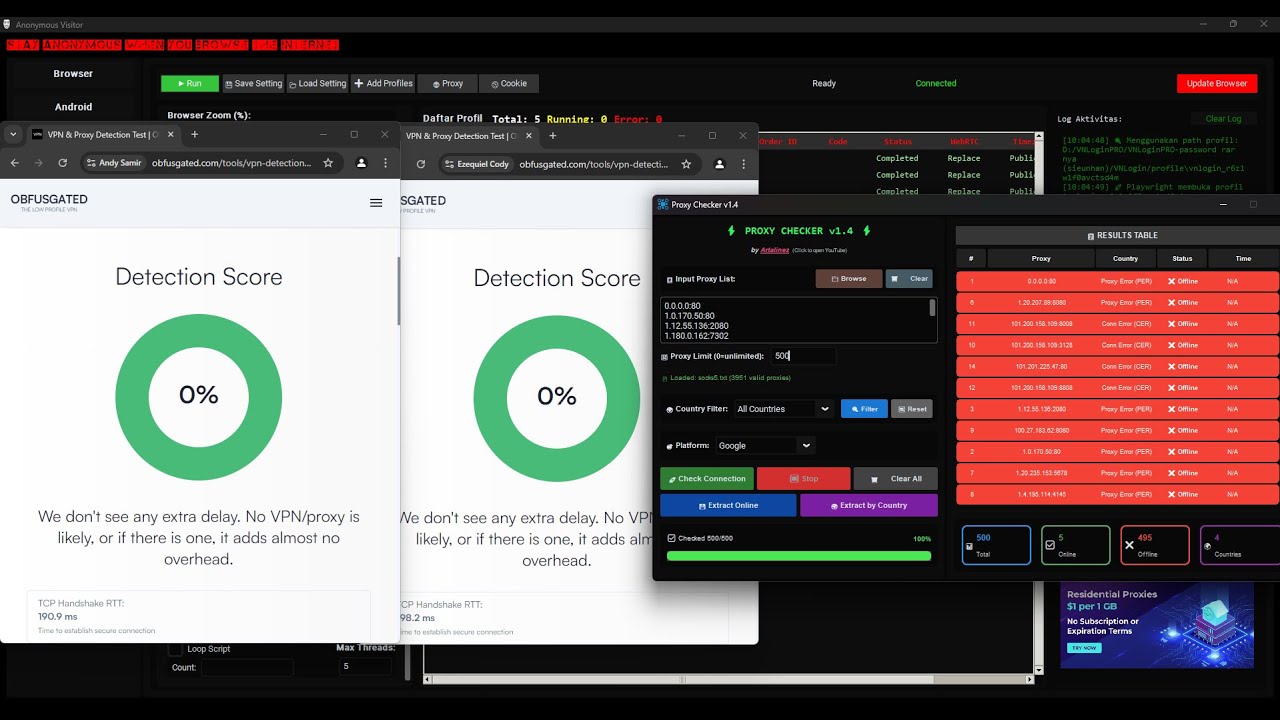Image resolution: width=1280 pixels, height=720 pixels.
Task: Select result row with proxy 0.0.0.0:80
Action: click(1118, 282)
